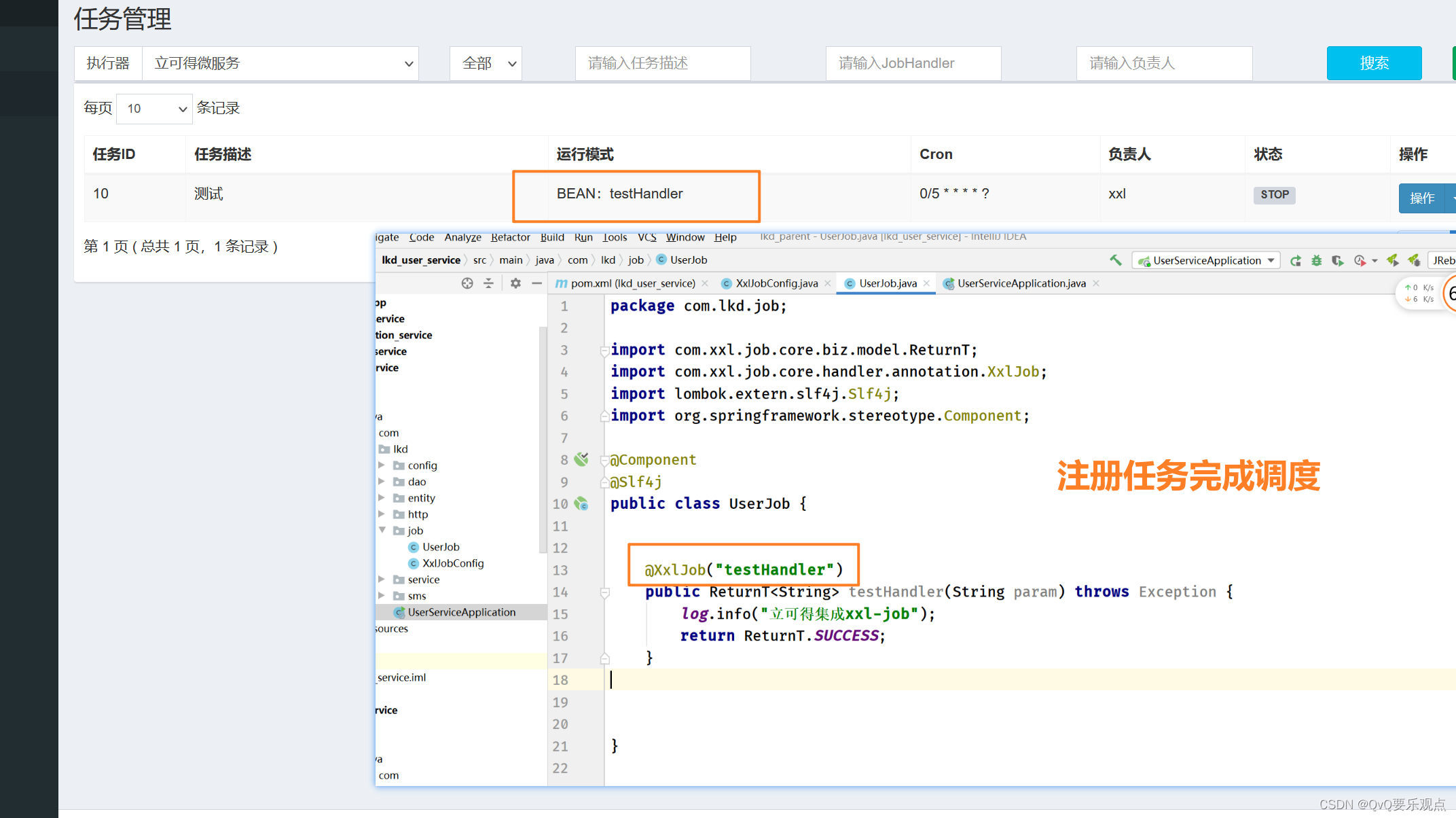Image resolution: width=1456 pixels, height=818 pixels.
Task: Click the STOP status badge
Action: 1275,195
